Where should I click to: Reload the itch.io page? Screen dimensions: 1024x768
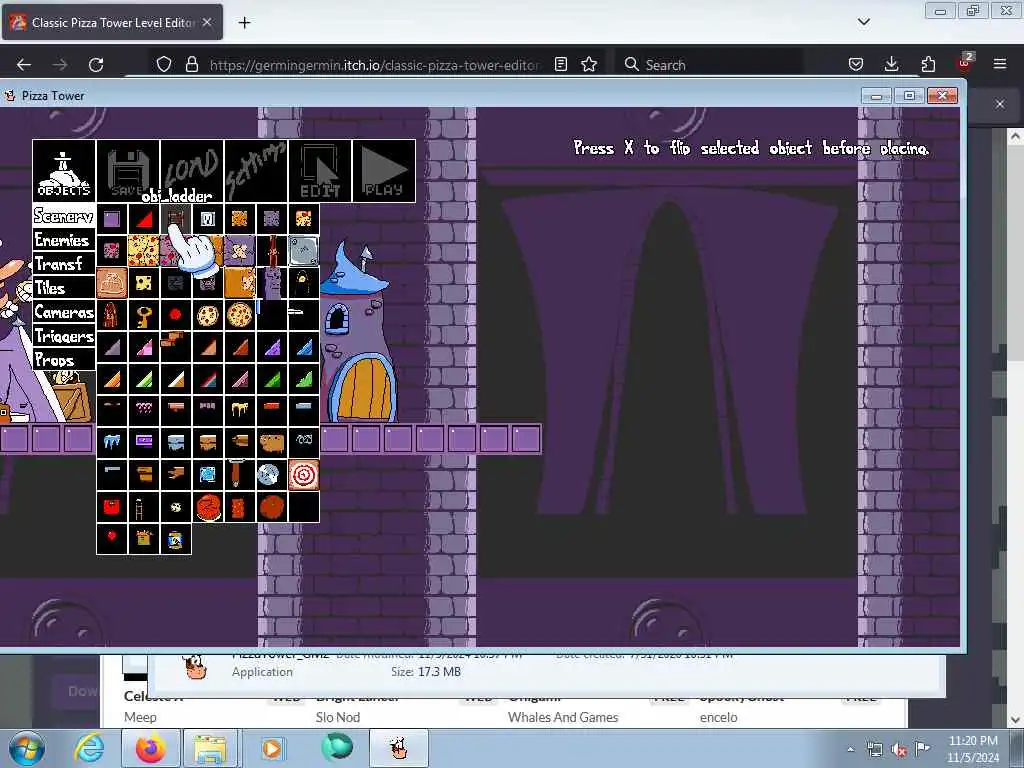[96, 65]
